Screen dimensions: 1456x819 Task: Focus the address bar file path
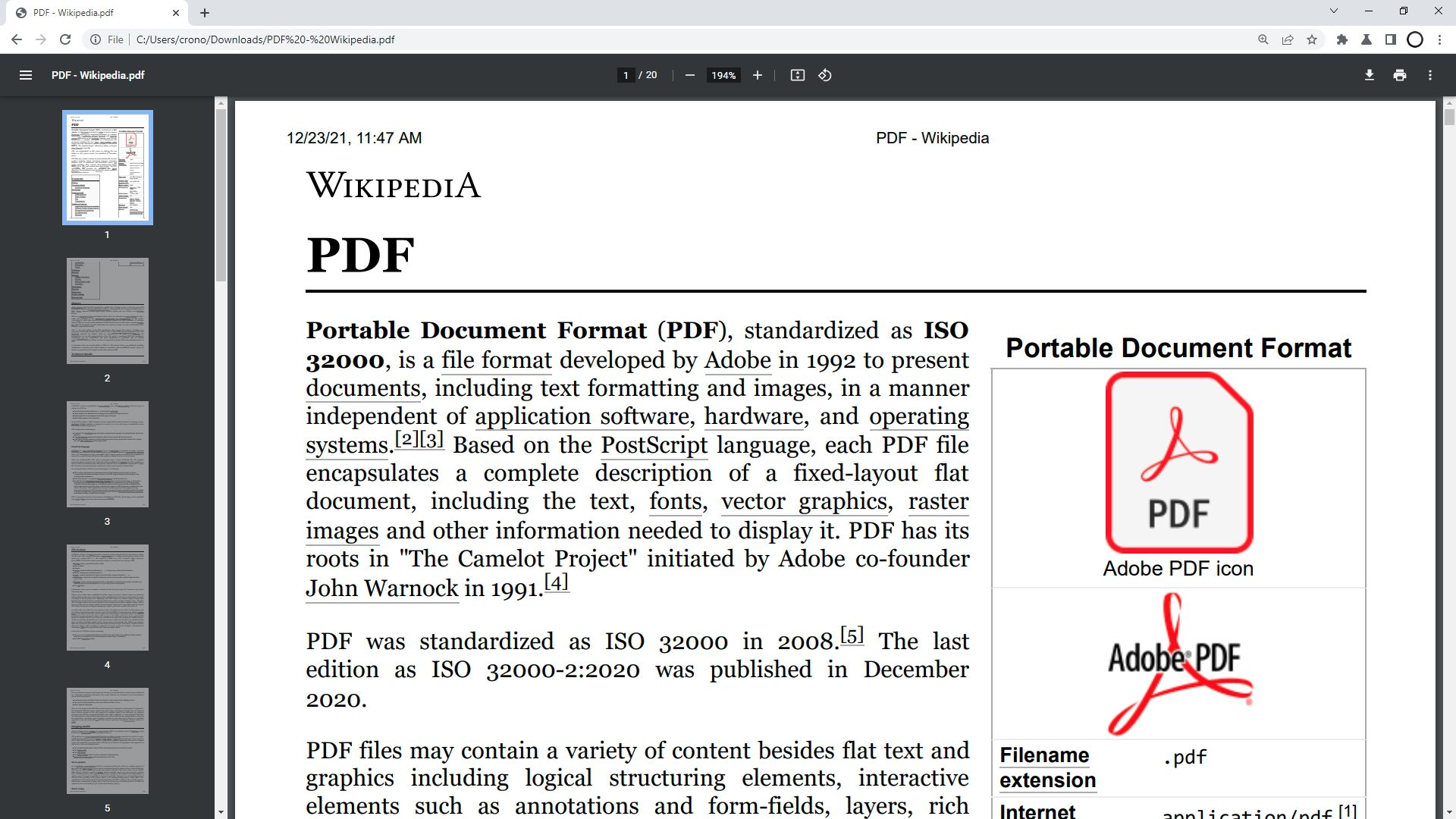click(265, 39)
